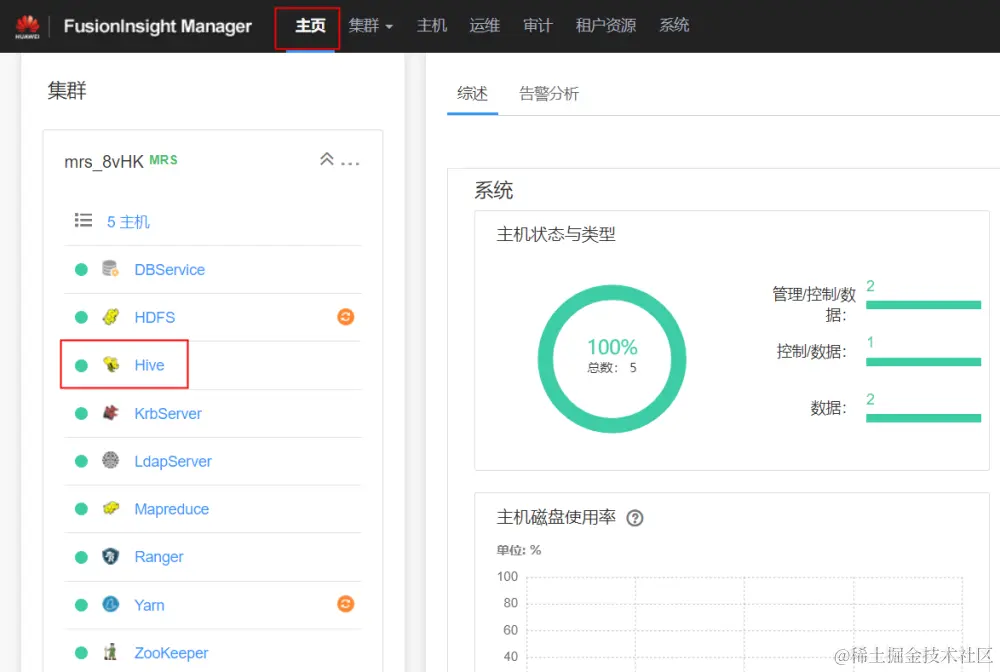Open the Yarn service link
The image size is (1000, 672).
tap(149, 605)
